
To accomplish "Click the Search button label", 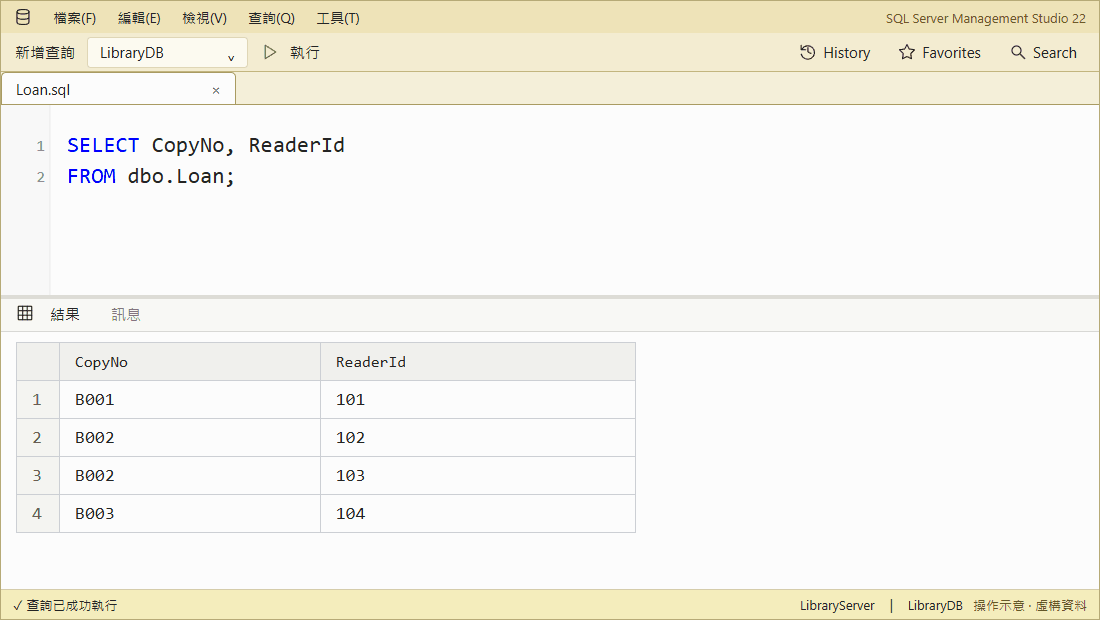I will click(1054, 53).
